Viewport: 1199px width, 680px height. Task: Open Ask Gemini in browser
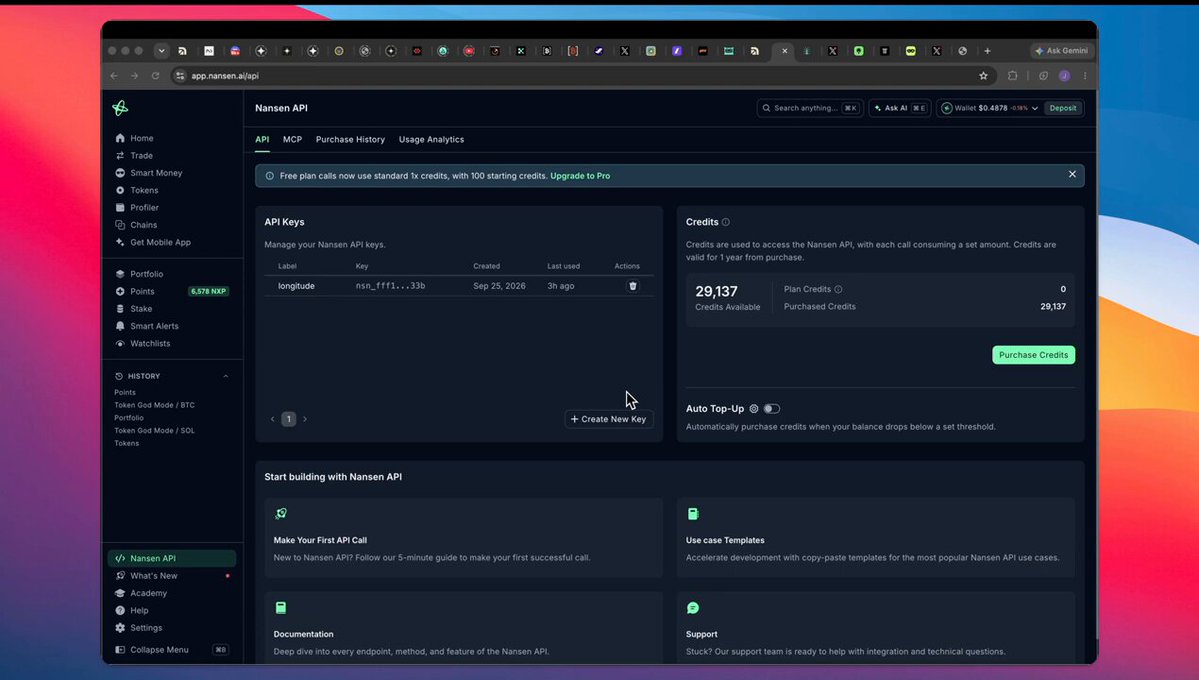tap(1061, 51)
